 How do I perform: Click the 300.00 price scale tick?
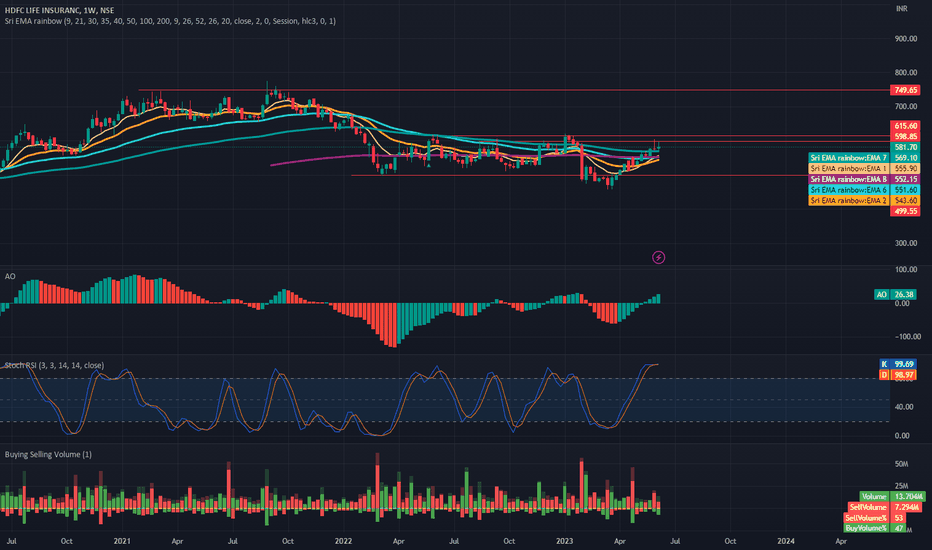pos(906,243)
